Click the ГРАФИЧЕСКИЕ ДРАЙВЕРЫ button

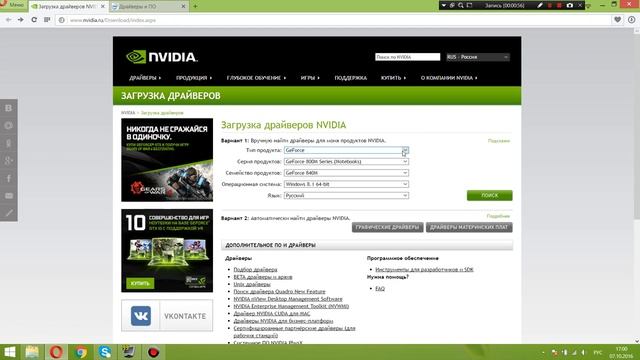[x=387, y=227]
